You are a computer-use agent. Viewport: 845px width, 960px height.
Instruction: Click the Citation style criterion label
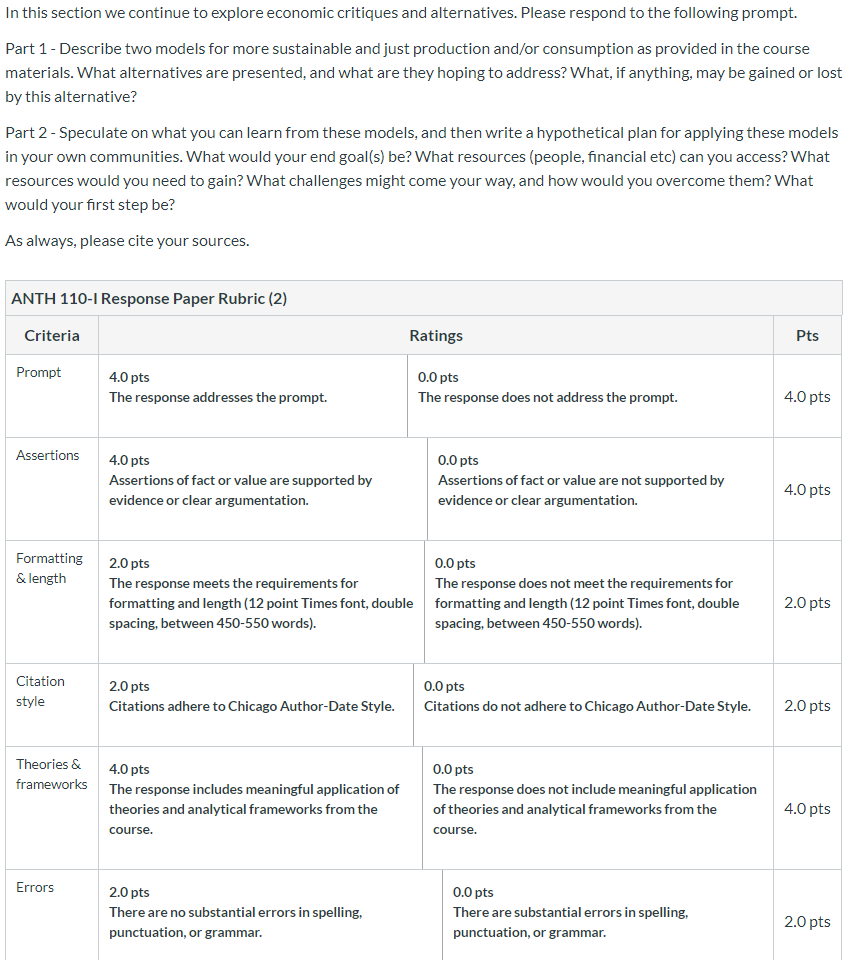pos(40,691)
